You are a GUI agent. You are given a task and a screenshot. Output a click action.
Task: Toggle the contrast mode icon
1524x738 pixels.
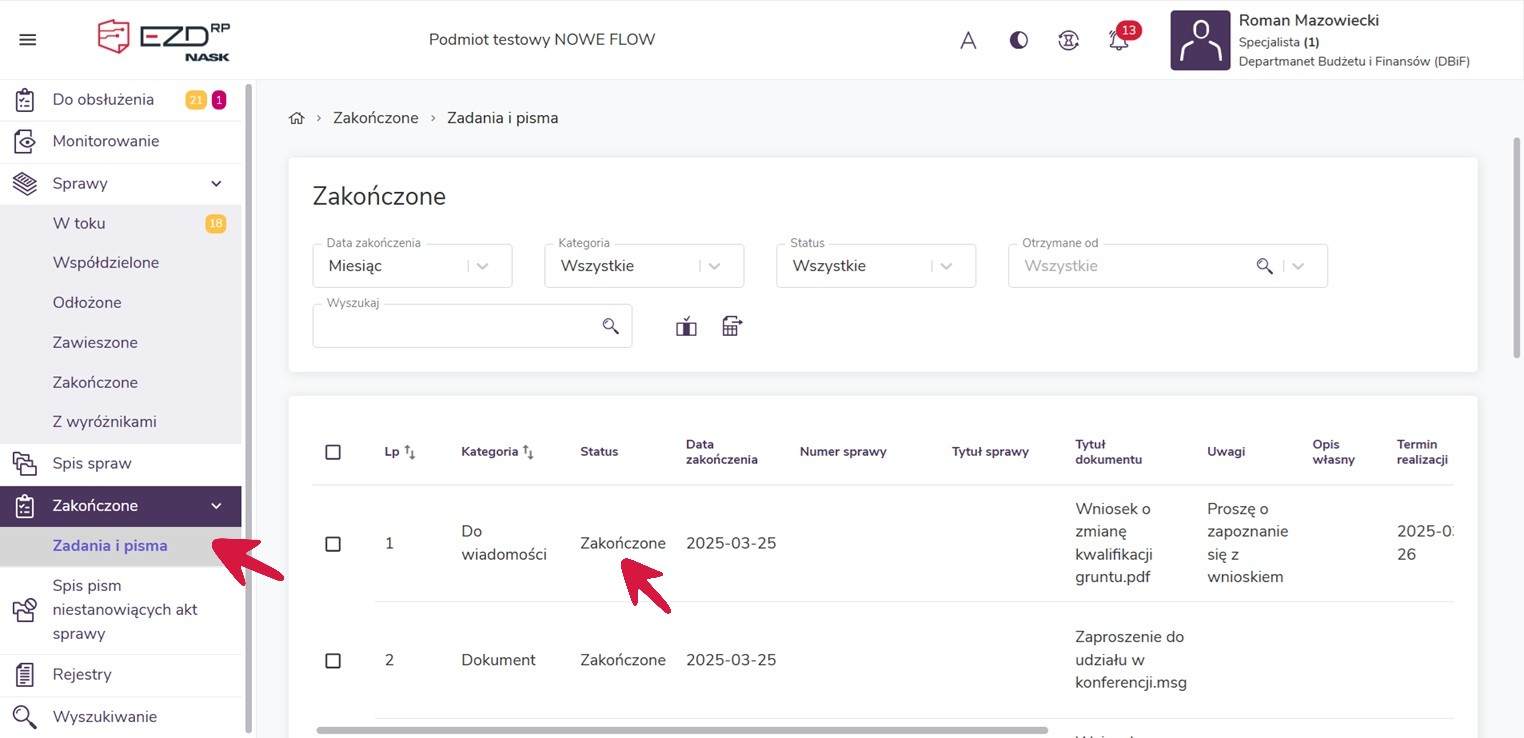(1018, 41)
